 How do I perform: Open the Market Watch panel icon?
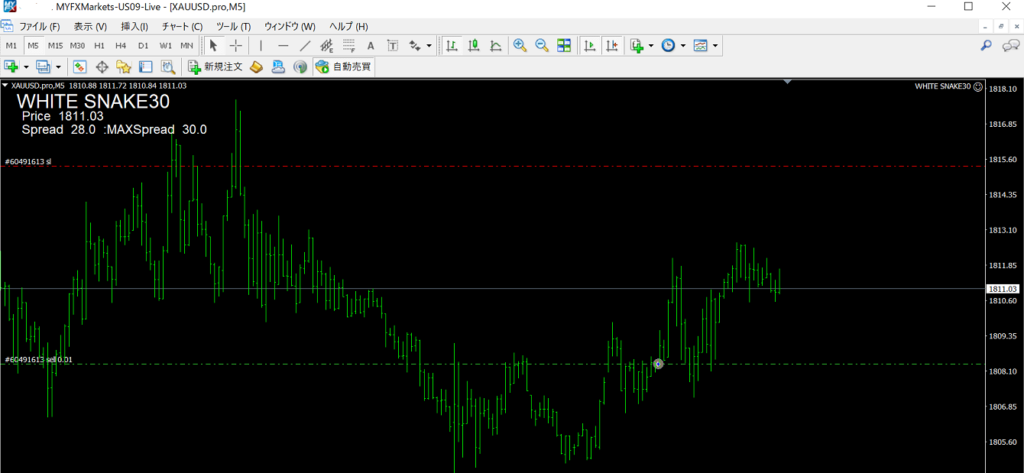[x=80, y=67]
